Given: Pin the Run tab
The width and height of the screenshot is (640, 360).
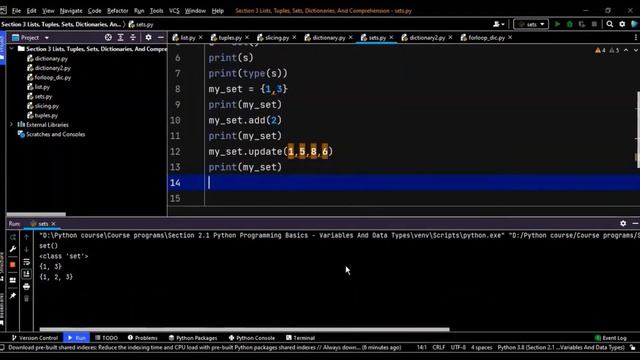Looking at the screenshot, I should coord(13,296).
